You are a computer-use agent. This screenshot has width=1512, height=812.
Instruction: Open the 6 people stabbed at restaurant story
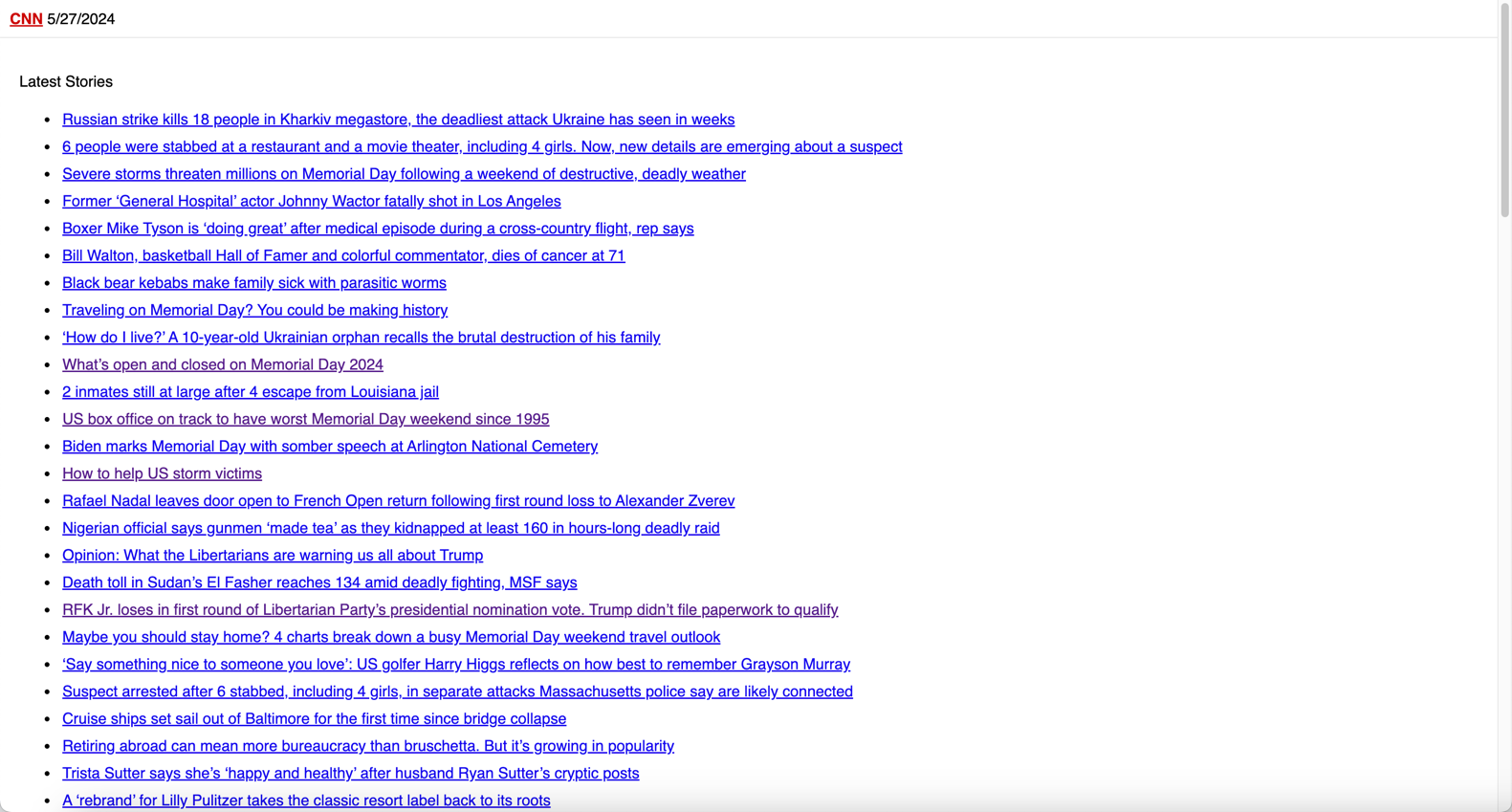pos(482,146)
